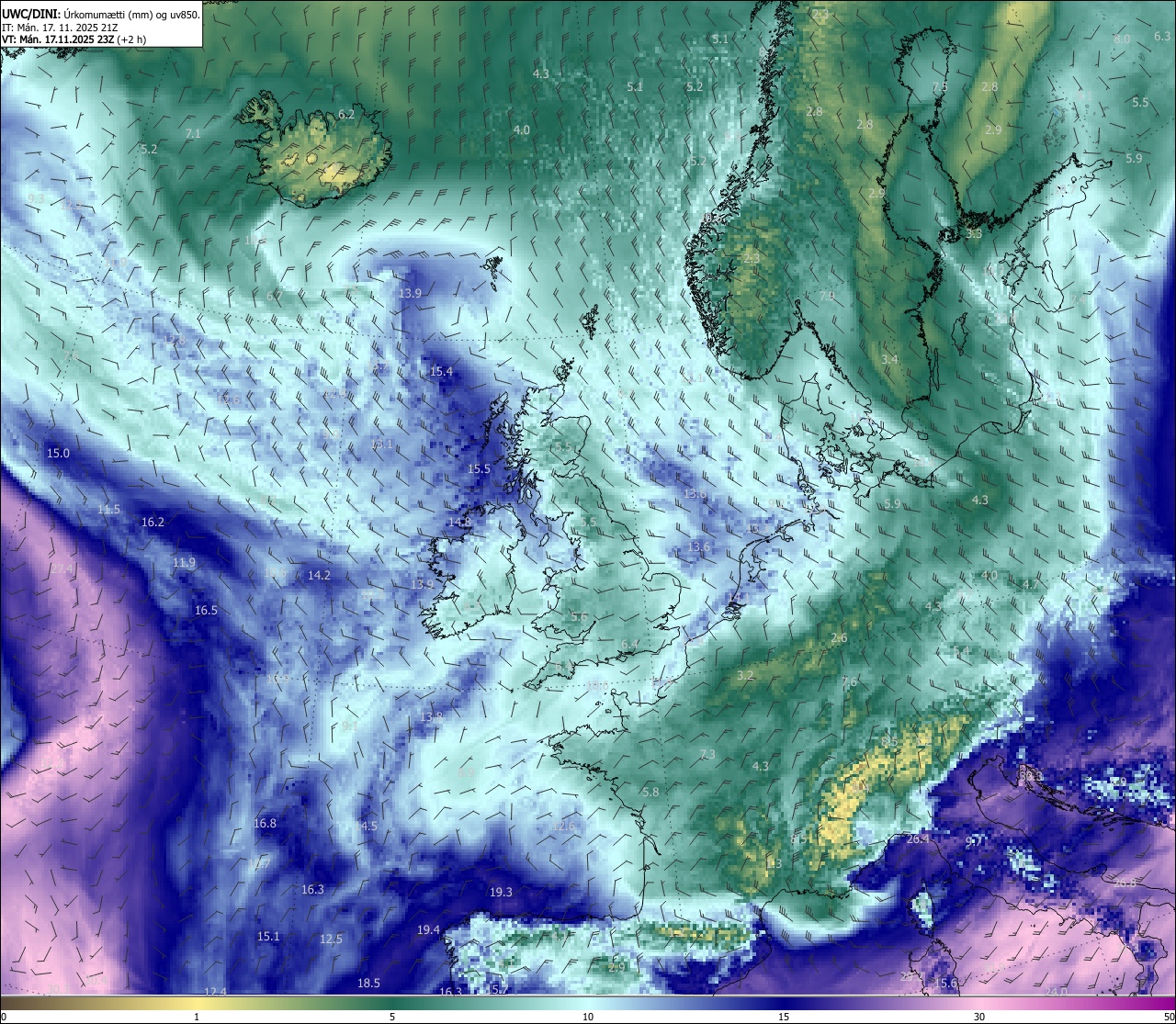Click the 4.7 value over eastern Europe

1031,584
